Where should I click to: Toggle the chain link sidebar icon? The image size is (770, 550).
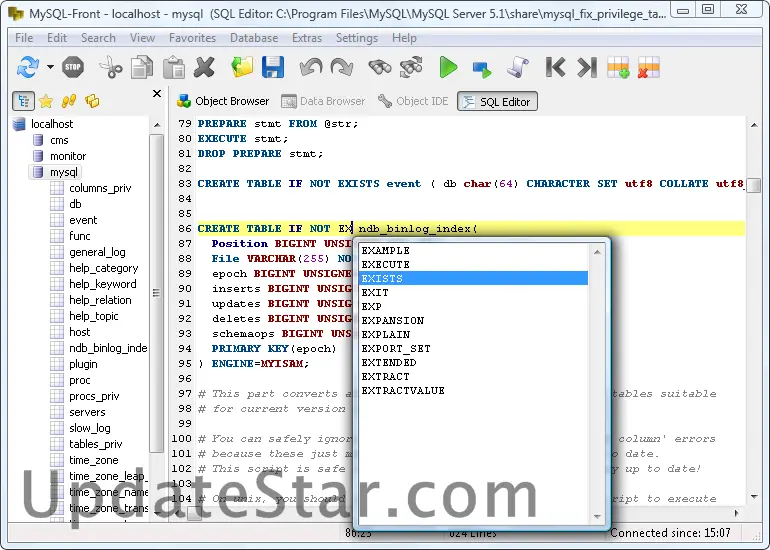click(x=69, y=101)
